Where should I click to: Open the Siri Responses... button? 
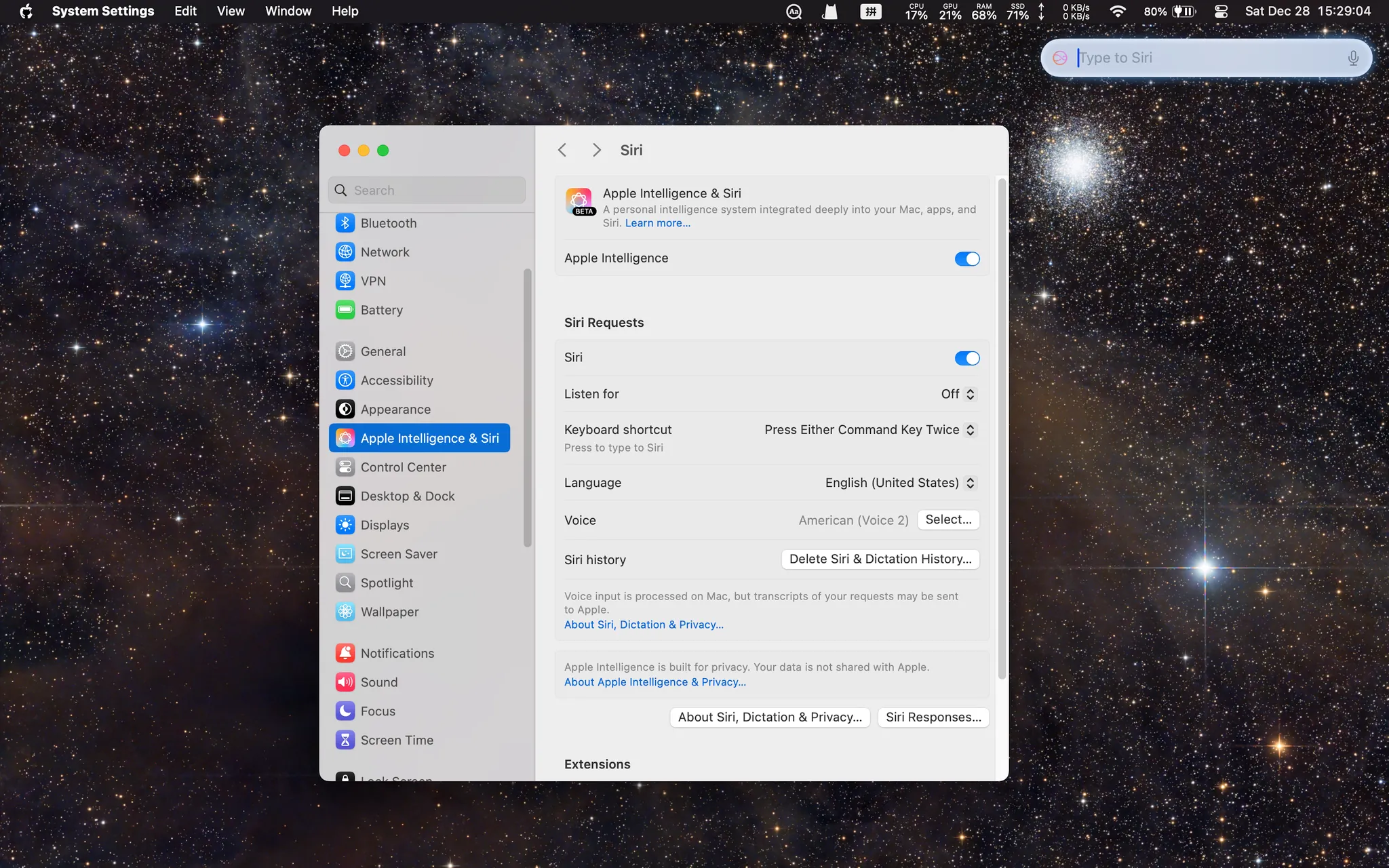click(x=933, y=717)
